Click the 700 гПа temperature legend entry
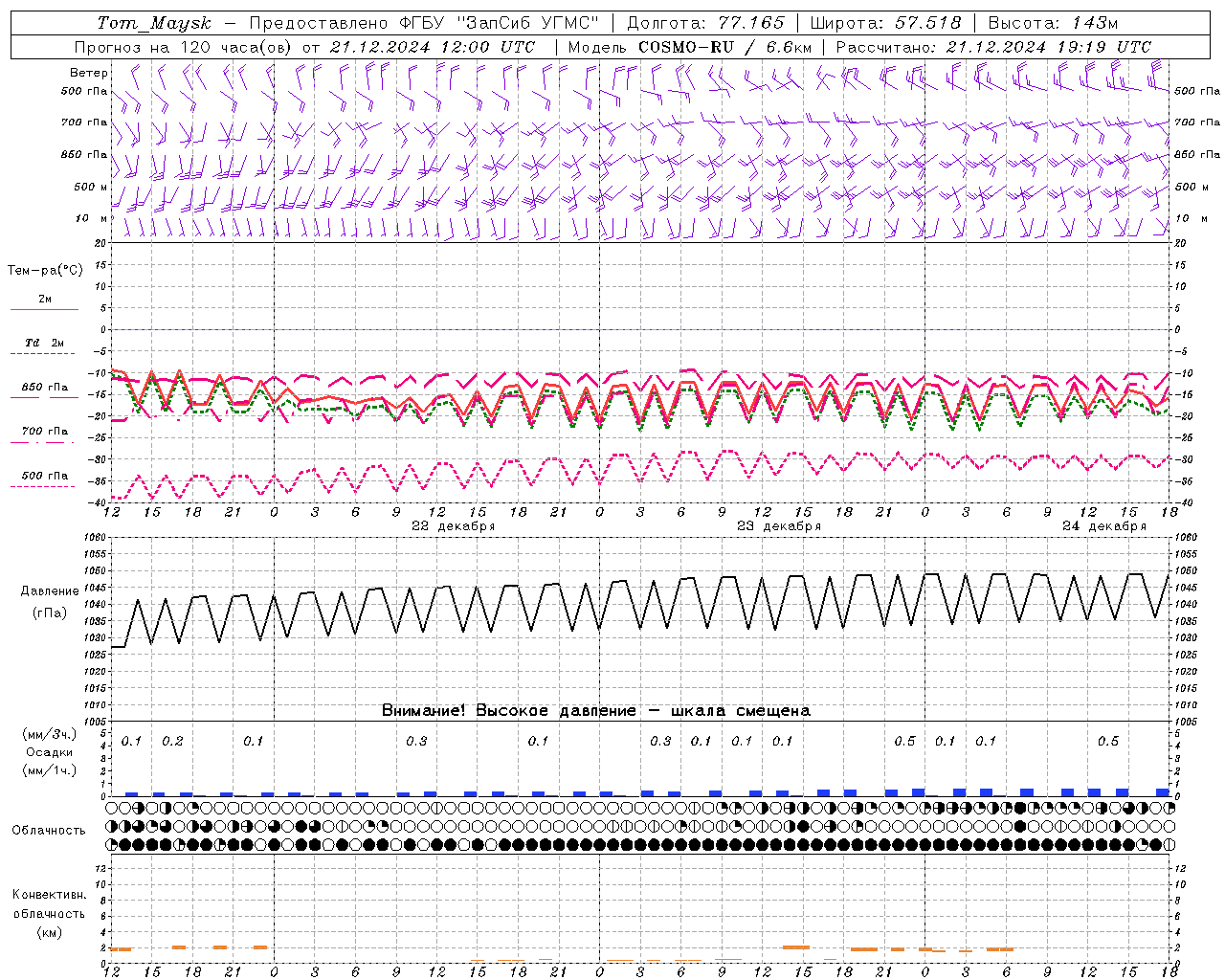Screen dimensions: 1225x980 coord(44,432)
